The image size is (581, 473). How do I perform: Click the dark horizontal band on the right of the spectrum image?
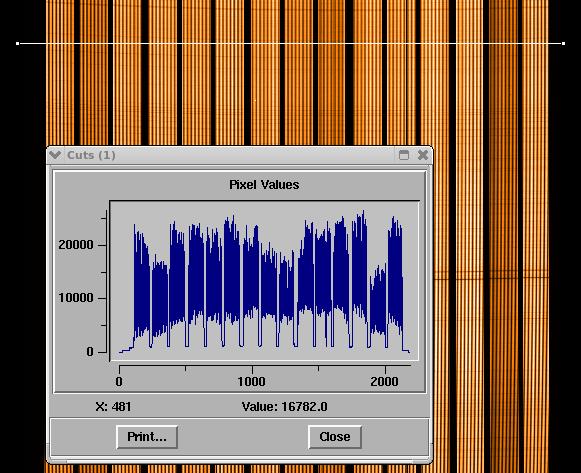pos(491,275)
